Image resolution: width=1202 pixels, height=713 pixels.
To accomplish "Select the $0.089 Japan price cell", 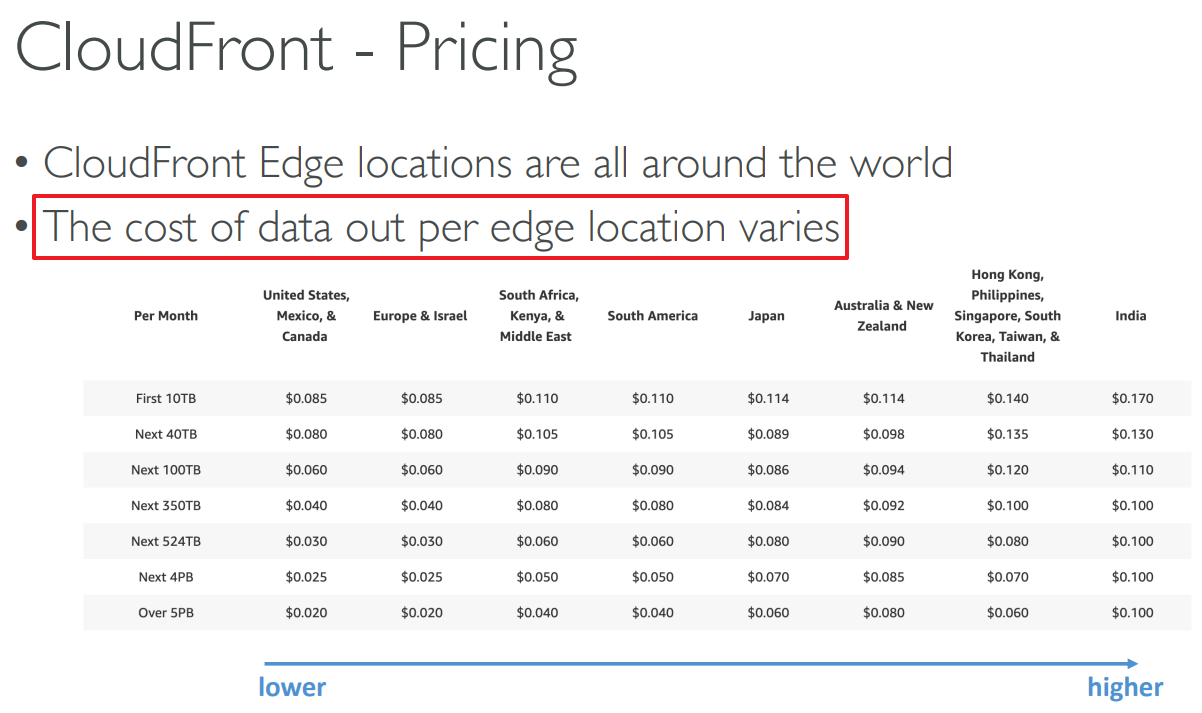I will pyautogui.click(x=768, y=435).
